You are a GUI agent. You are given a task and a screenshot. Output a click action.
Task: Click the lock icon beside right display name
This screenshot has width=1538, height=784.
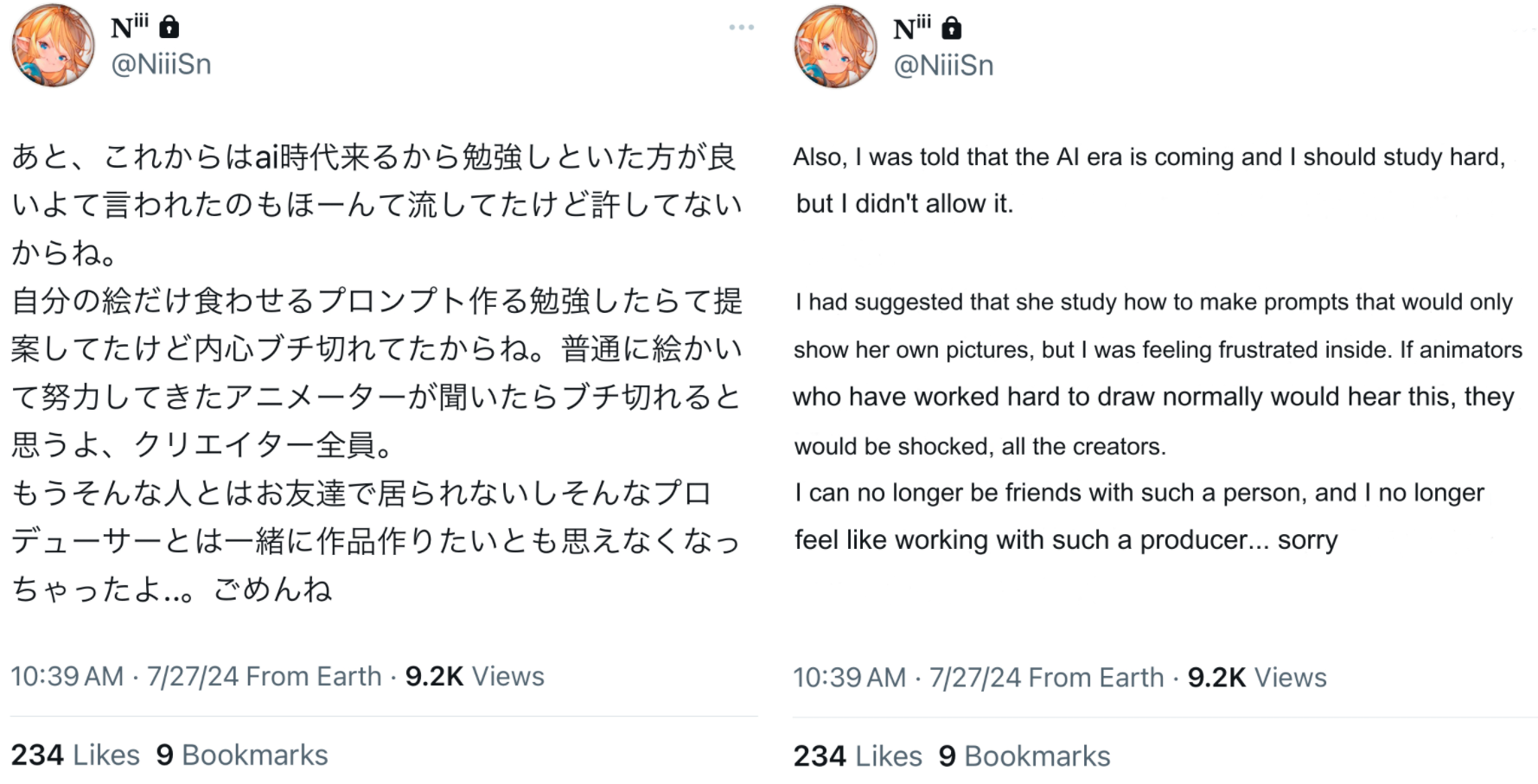pyautogui.click(x=952, y=29)
